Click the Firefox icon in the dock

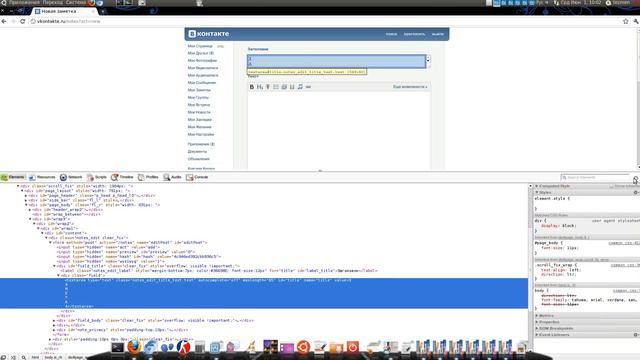133,347
